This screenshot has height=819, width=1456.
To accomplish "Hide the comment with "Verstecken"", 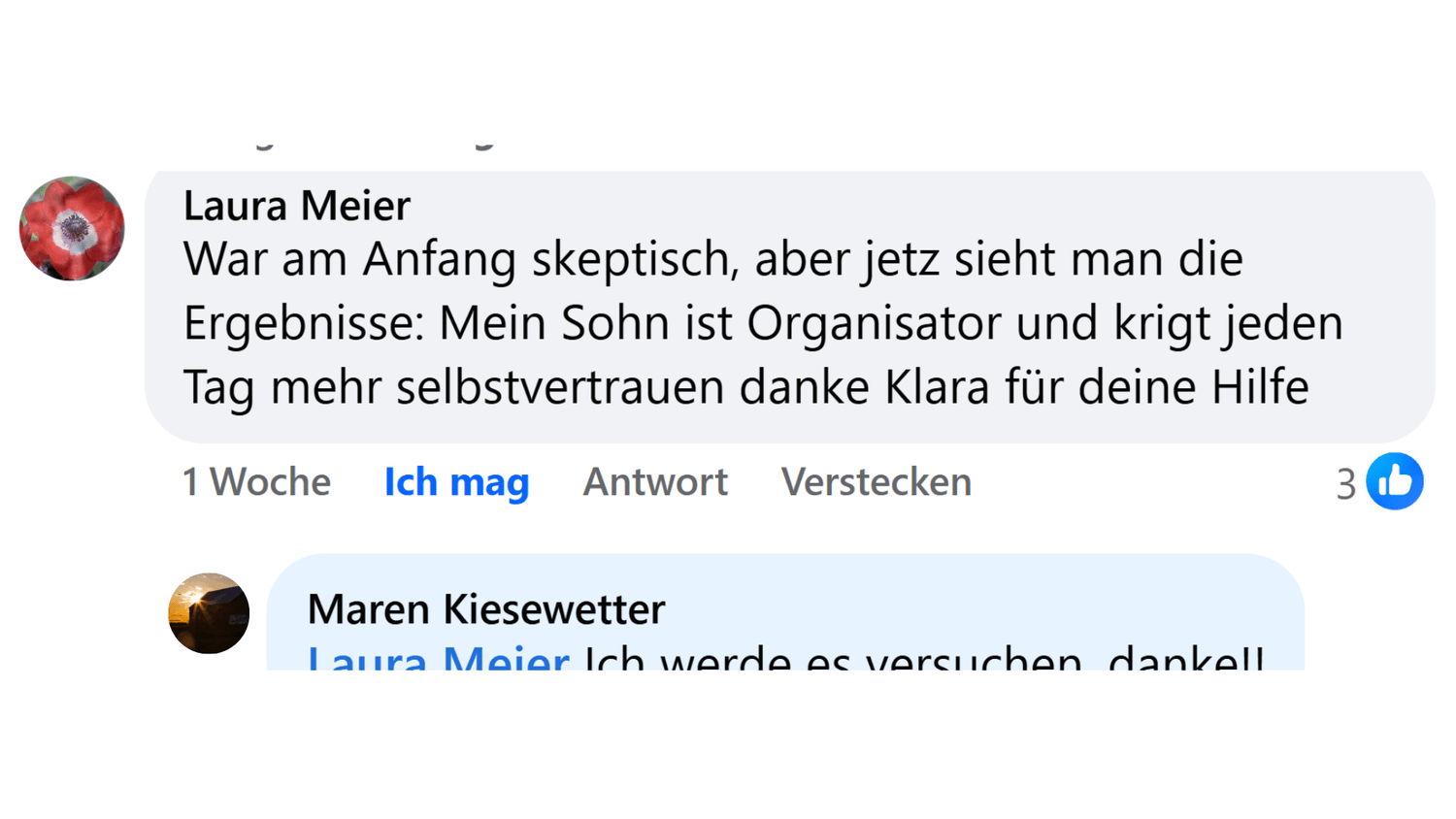I will pos(876,482).
